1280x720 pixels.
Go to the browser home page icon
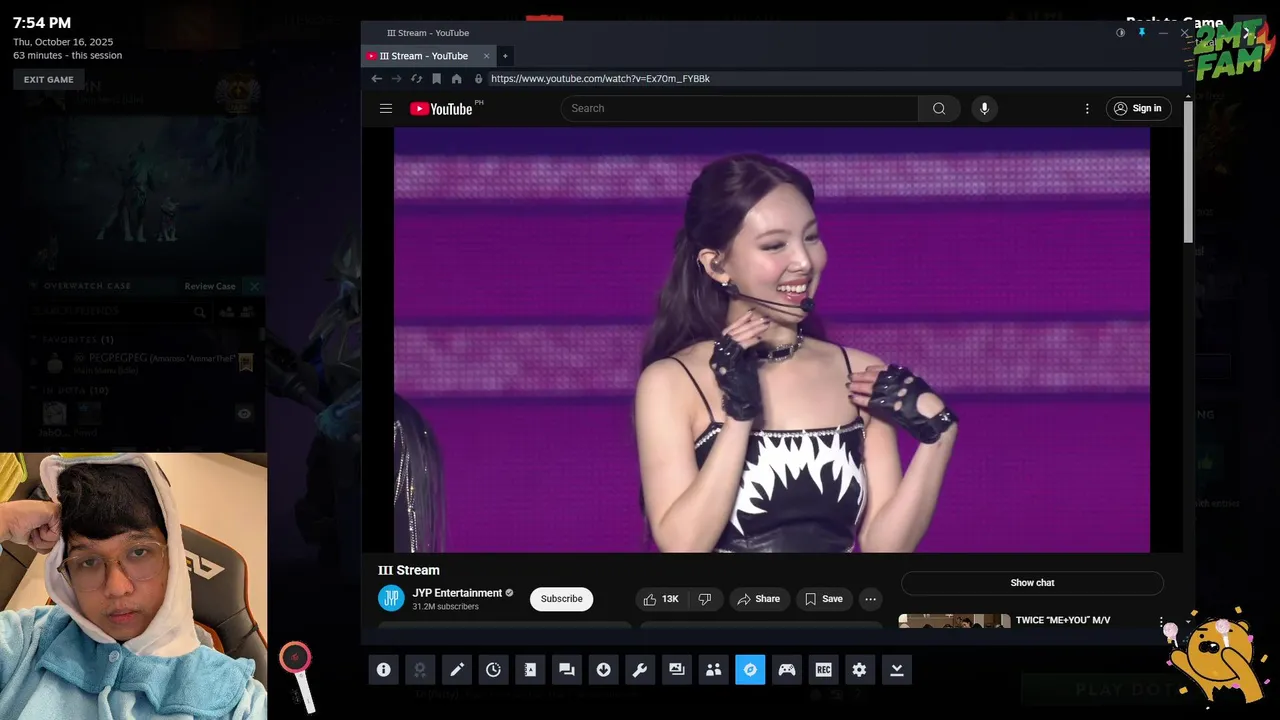click(x=456, y=78)
